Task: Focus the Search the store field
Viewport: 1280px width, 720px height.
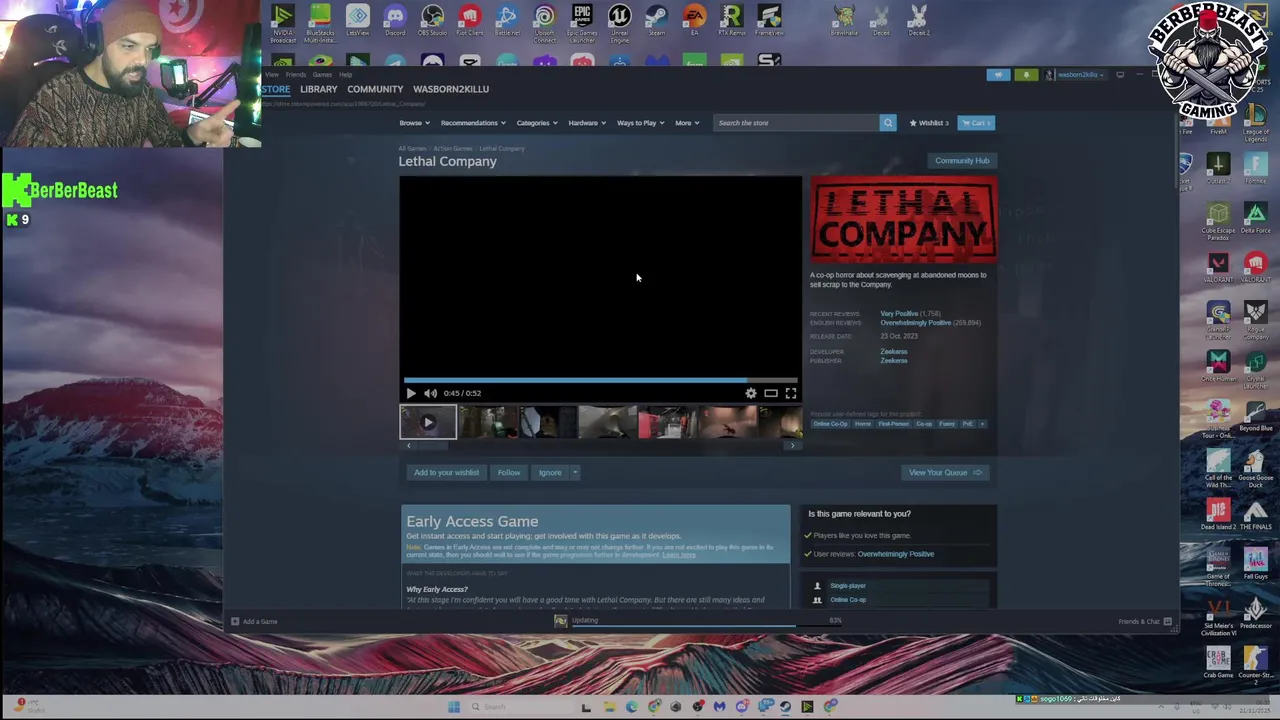Action: (x=796, y=123)
